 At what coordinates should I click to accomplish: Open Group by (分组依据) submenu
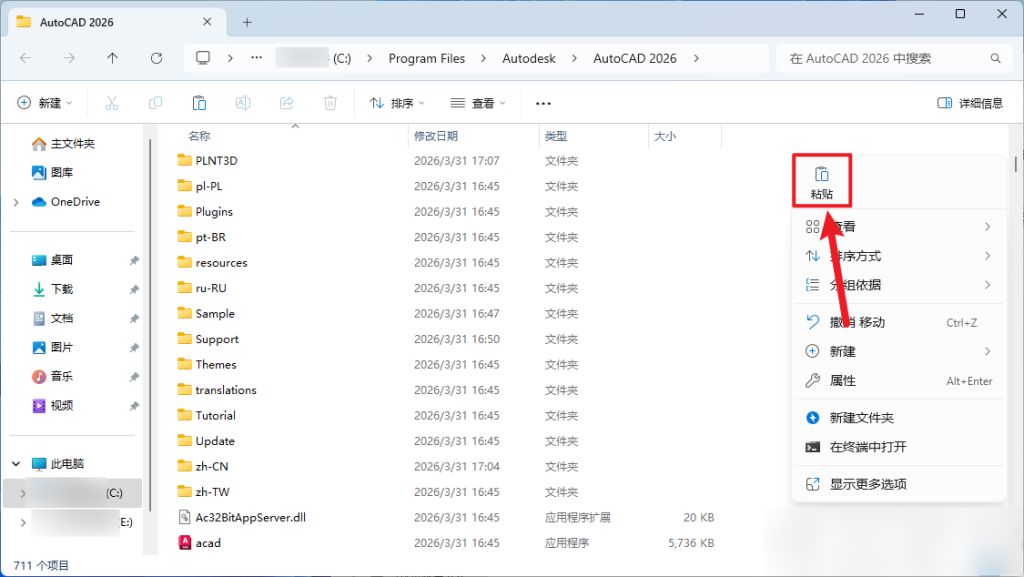899,285
